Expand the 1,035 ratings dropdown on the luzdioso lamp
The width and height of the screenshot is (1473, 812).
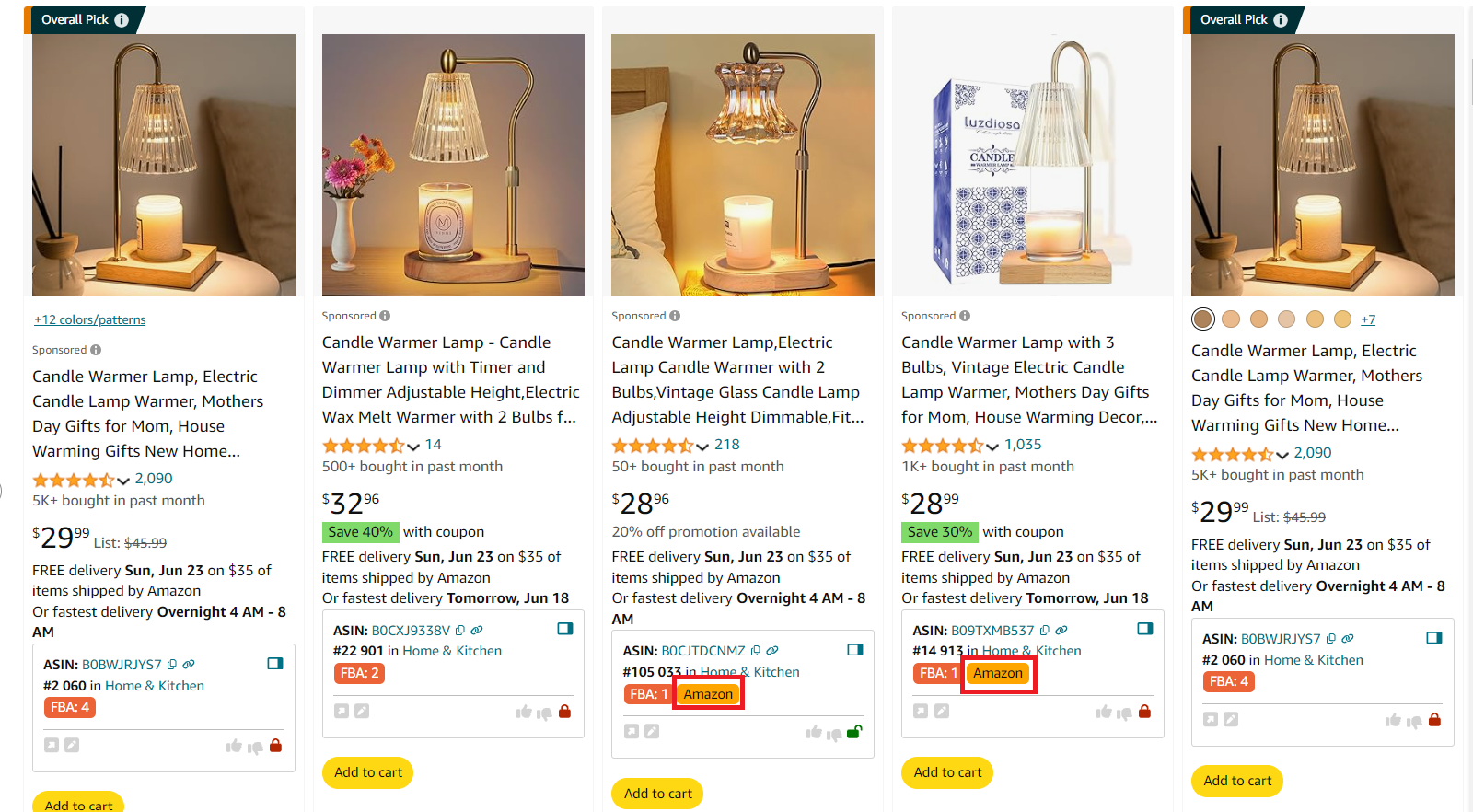[x=993, y=445]
